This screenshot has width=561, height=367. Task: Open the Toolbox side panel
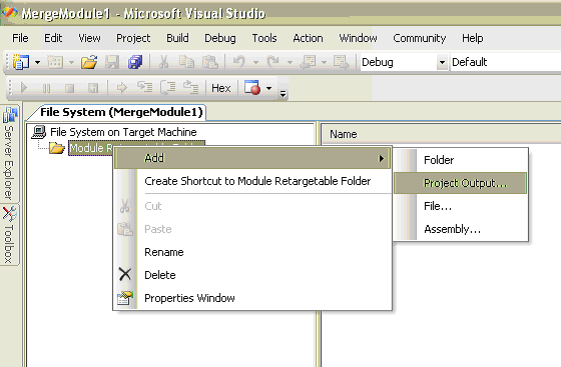point(9,234)
